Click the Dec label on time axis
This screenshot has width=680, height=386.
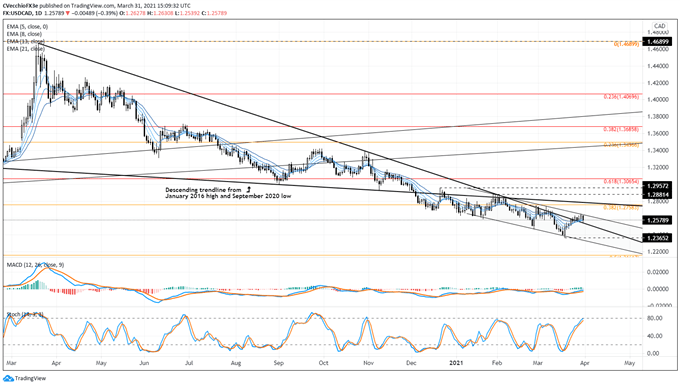[x=411, y=363]
